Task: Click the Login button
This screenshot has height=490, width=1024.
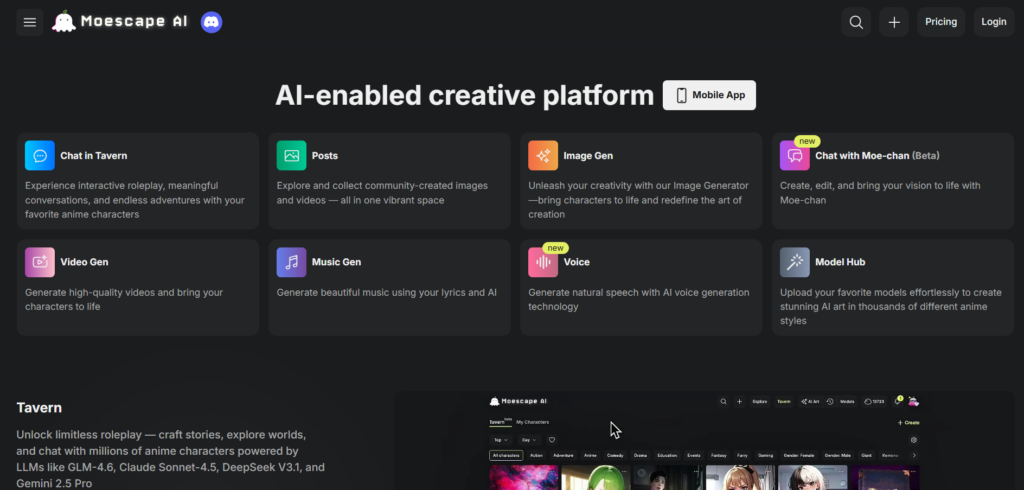Action: [x=993, y=22]
